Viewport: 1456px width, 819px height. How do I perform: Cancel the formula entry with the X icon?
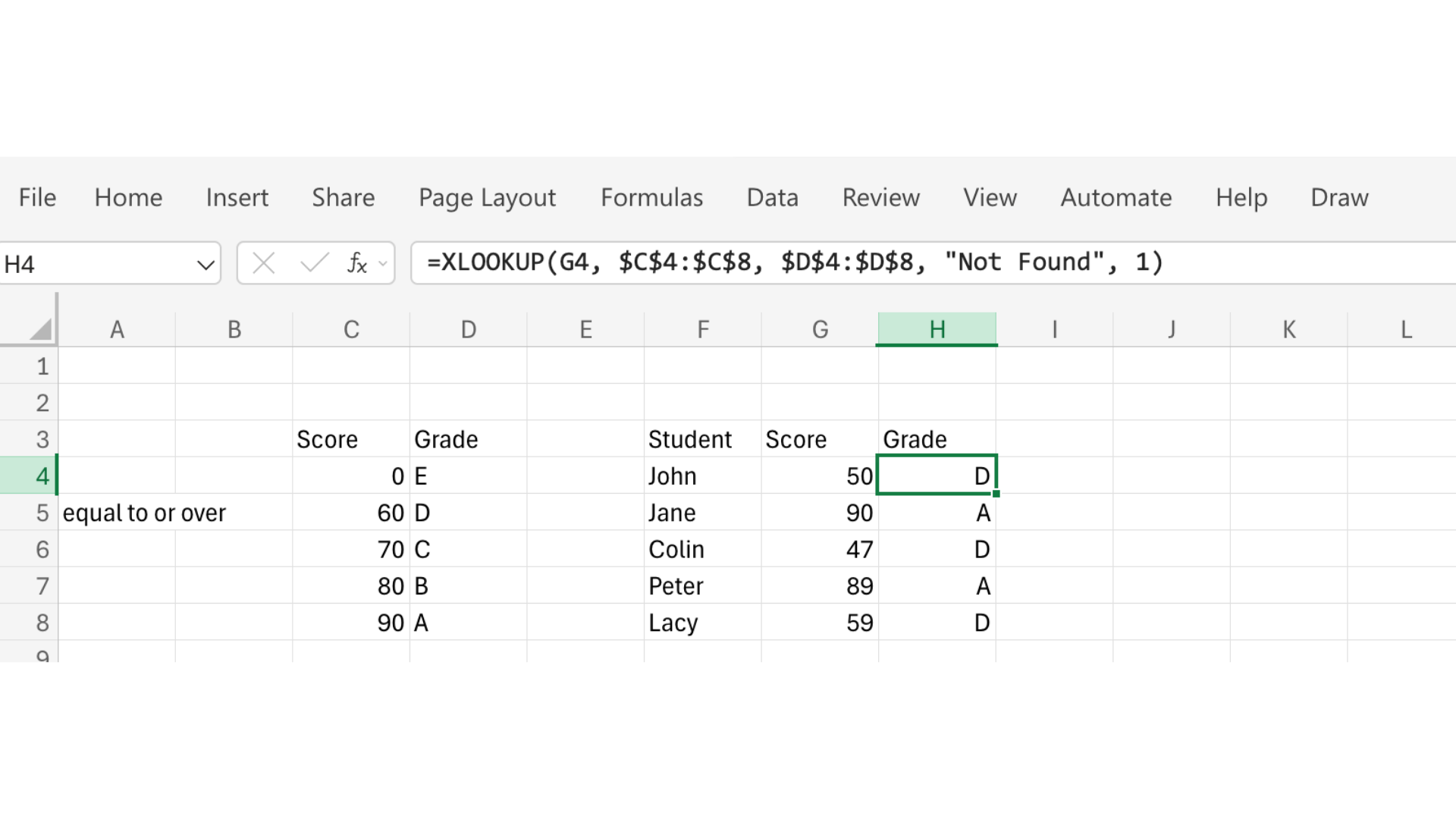pos(264,262)
